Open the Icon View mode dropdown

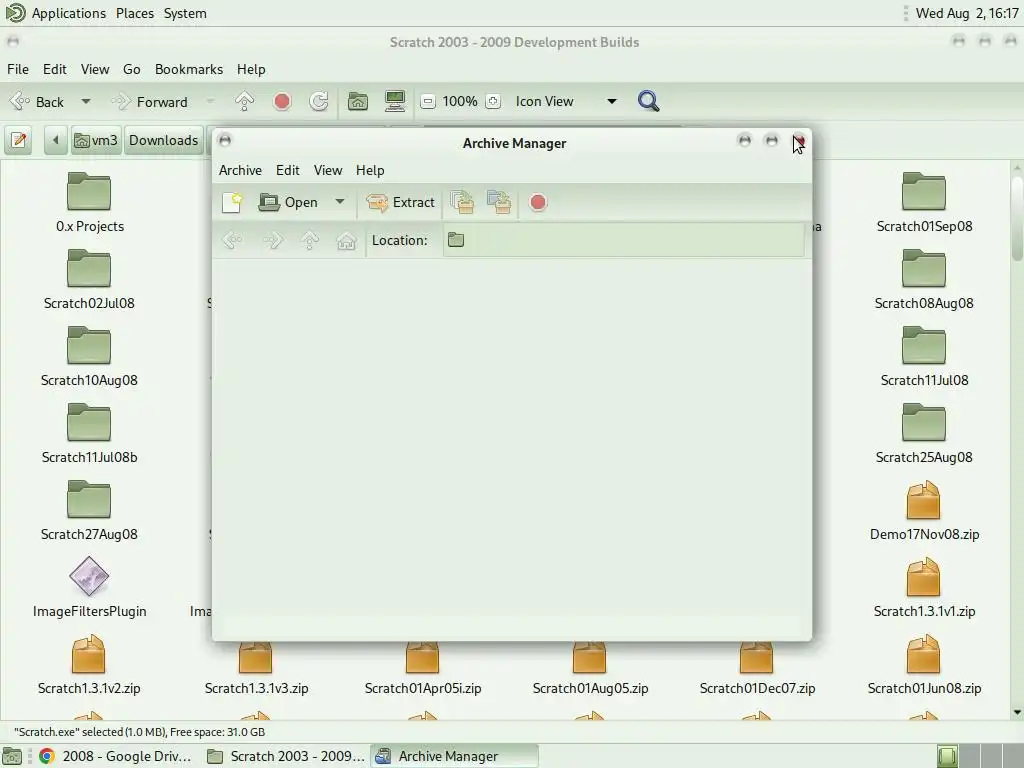pyautogui.click(x=566, y=101)
